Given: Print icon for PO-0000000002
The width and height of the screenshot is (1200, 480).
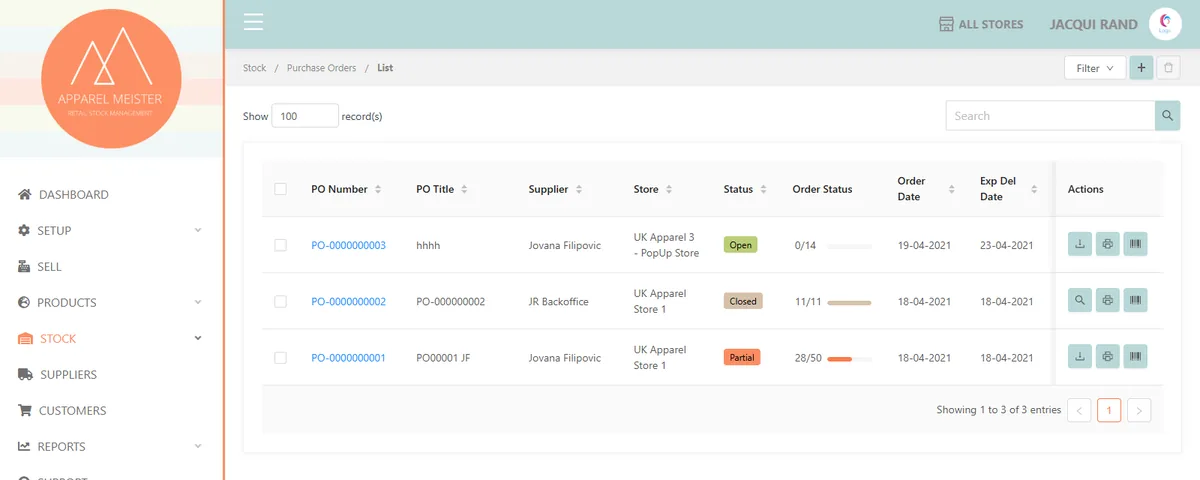Looking at the screenshot, I should (1107, 301).
